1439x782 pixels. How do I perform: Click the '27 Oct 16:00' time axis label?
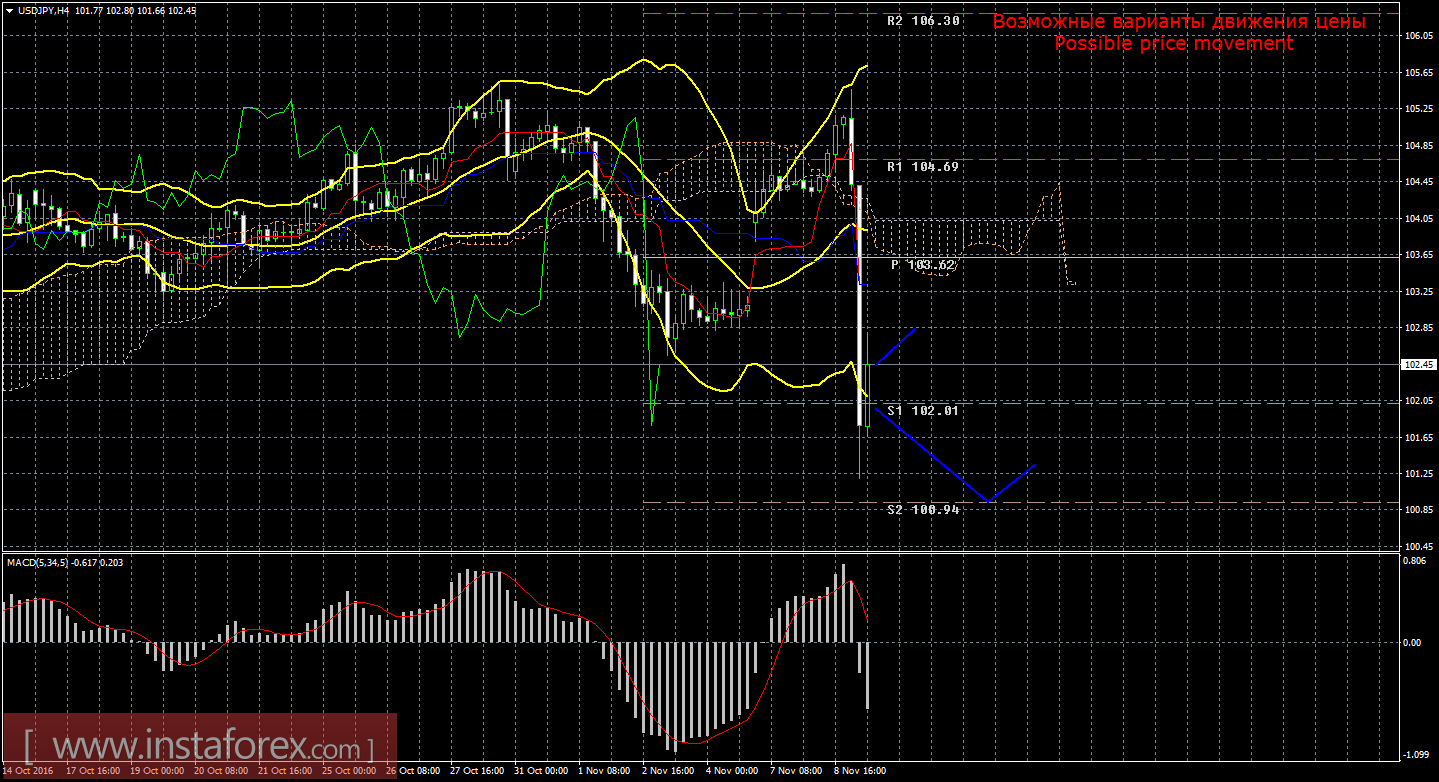pos(475,772)
